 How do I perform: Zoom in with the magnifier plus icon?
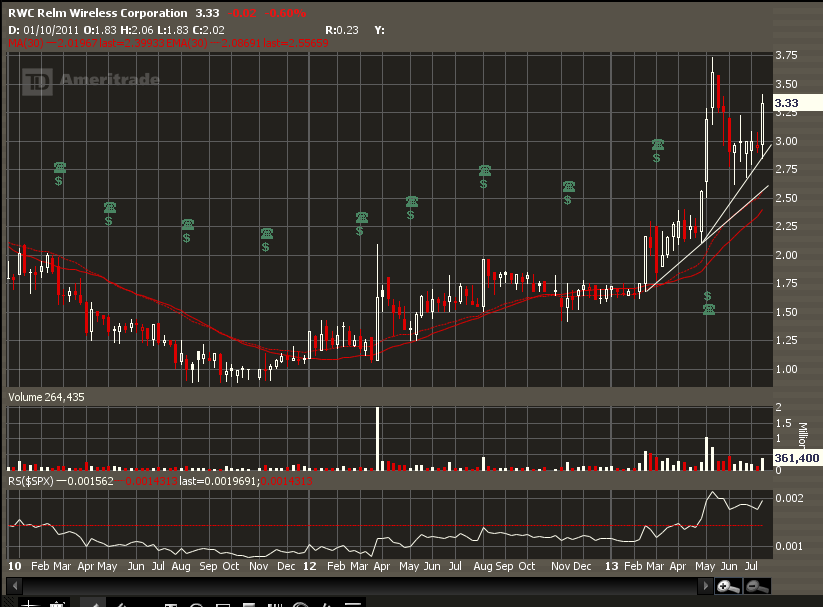click(x=725, y=586)
